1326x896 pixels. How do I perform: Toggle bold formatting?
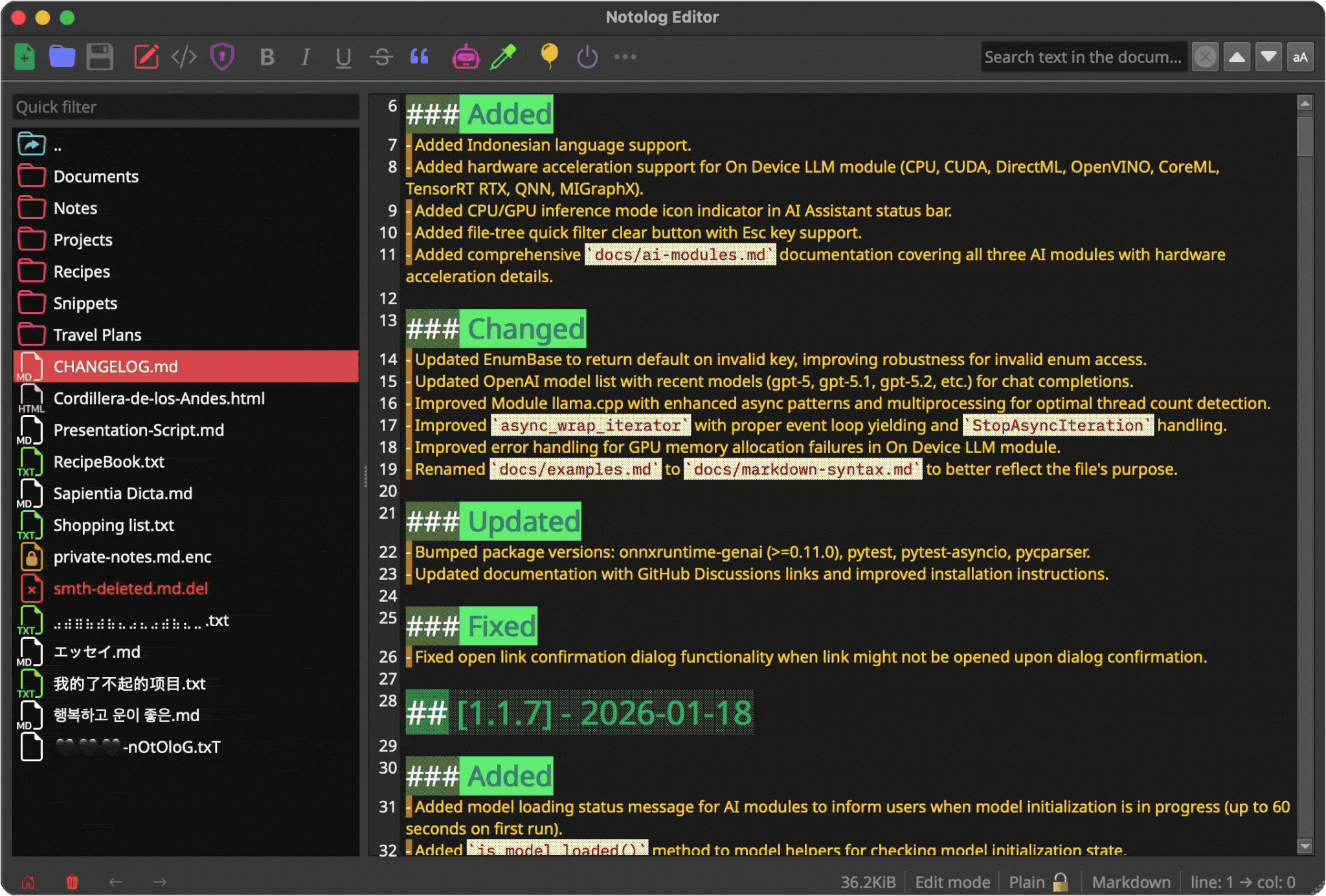[267, 57]
